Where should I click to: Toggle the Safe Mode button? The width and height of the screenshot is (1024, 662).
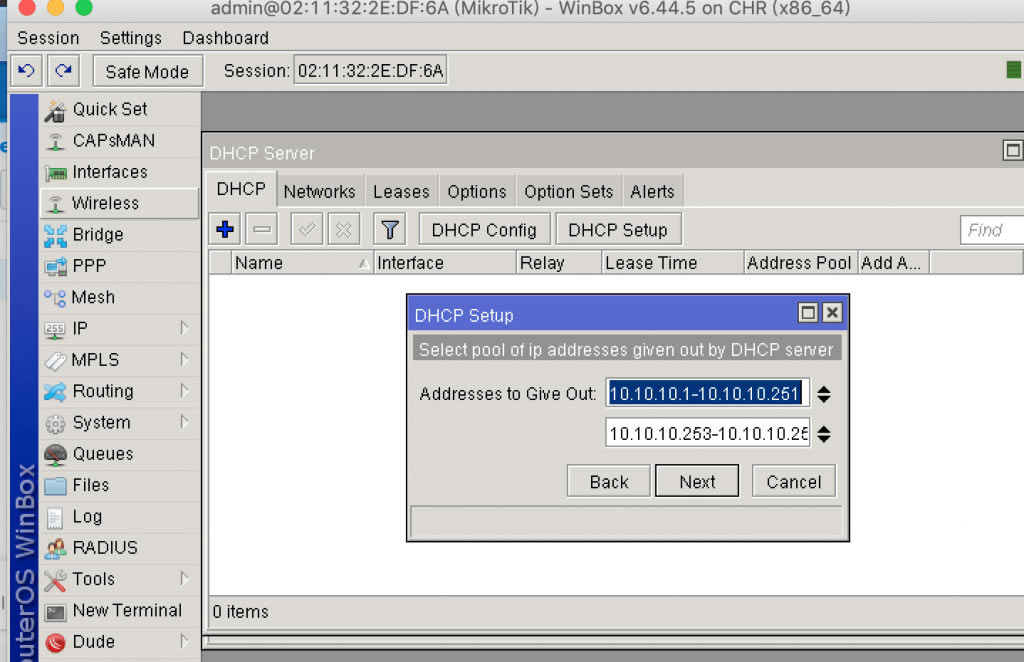(148, 71)
